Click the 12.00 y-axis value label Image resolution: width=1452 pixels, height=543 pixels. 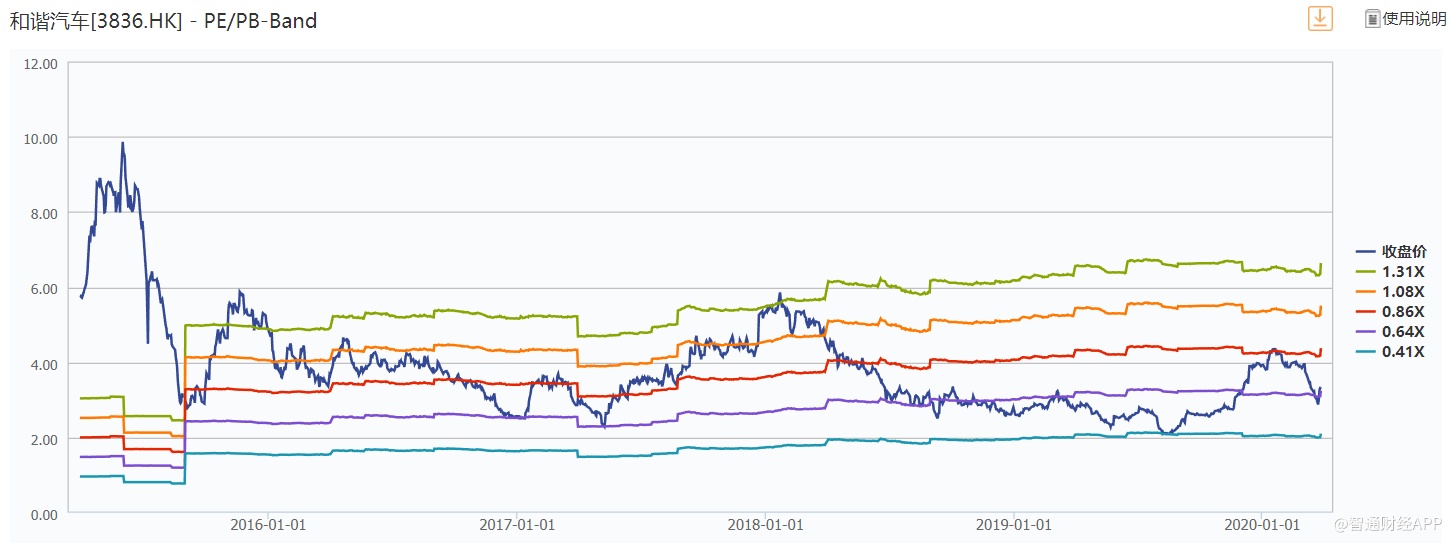(x=40, y=63)
